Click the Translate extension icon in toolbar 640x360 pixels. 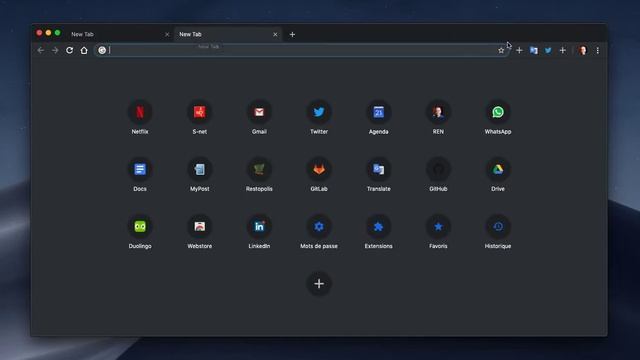[533, 50]
